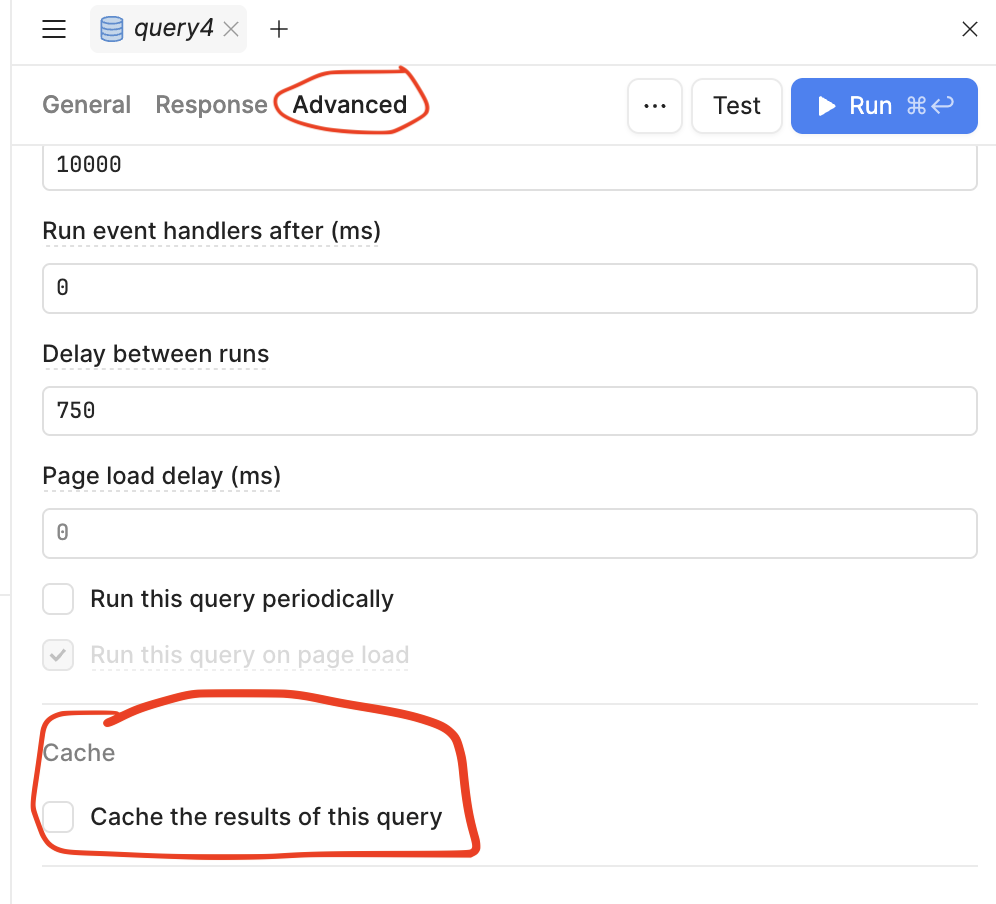Toggle Run this query on page load
This screenshot has height=904, width=996.
tap(58, 655)
